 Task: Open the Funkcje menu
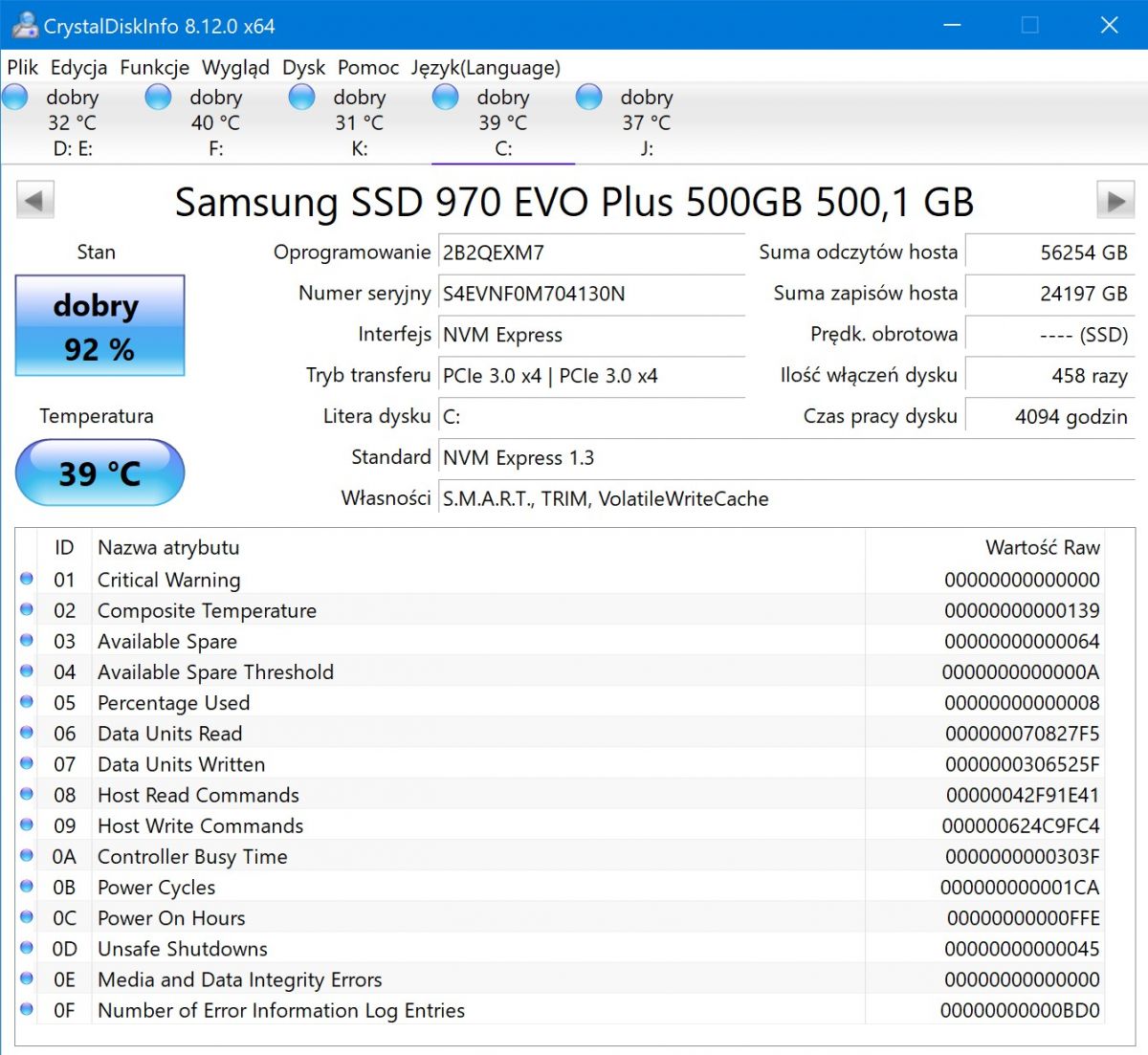pos(155,68)
